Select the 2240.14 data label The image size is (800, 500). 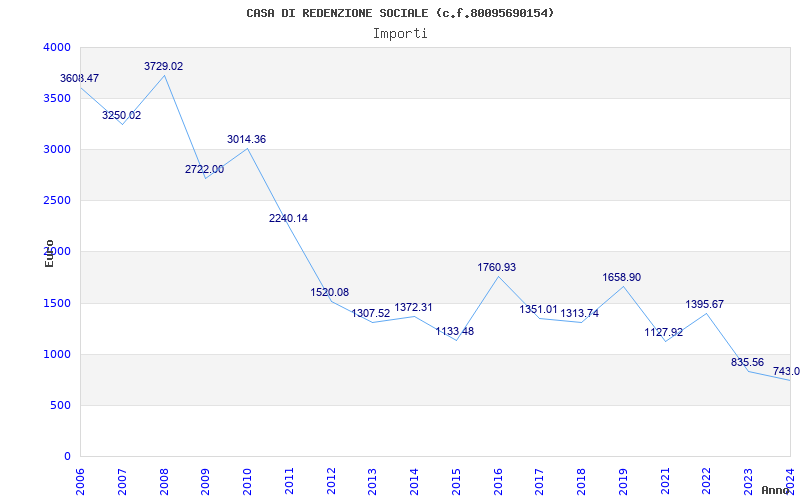click(288, 218)
